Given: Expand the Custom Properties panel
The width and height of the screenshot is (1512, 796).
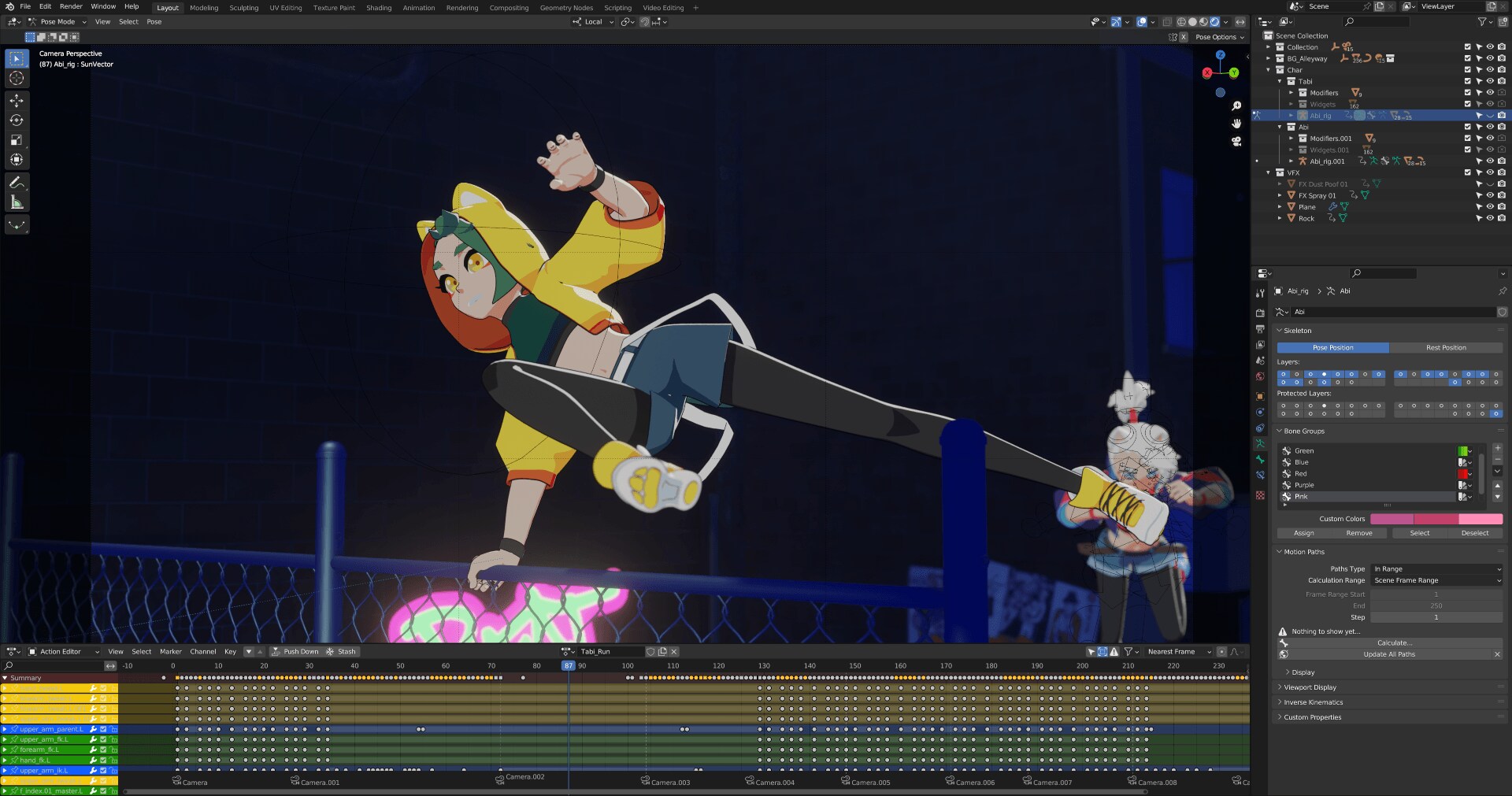Looking at the screenshot, I should point(1312,717).
